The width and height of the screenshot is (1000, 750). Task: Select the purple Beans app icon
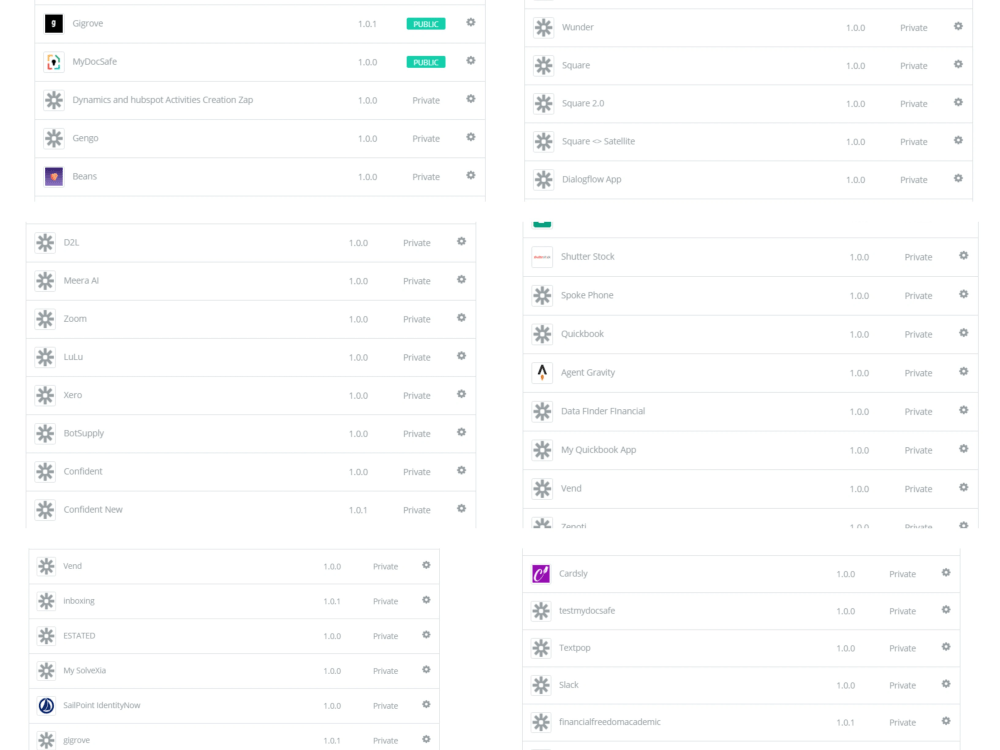point(54,176)
